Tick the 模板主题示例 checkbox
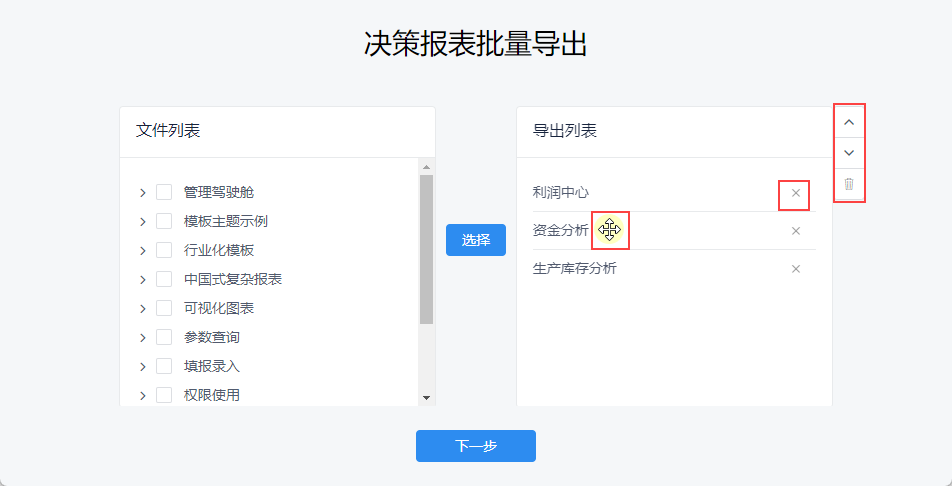Screen dimensions: 952x486 tap(164, 221)
